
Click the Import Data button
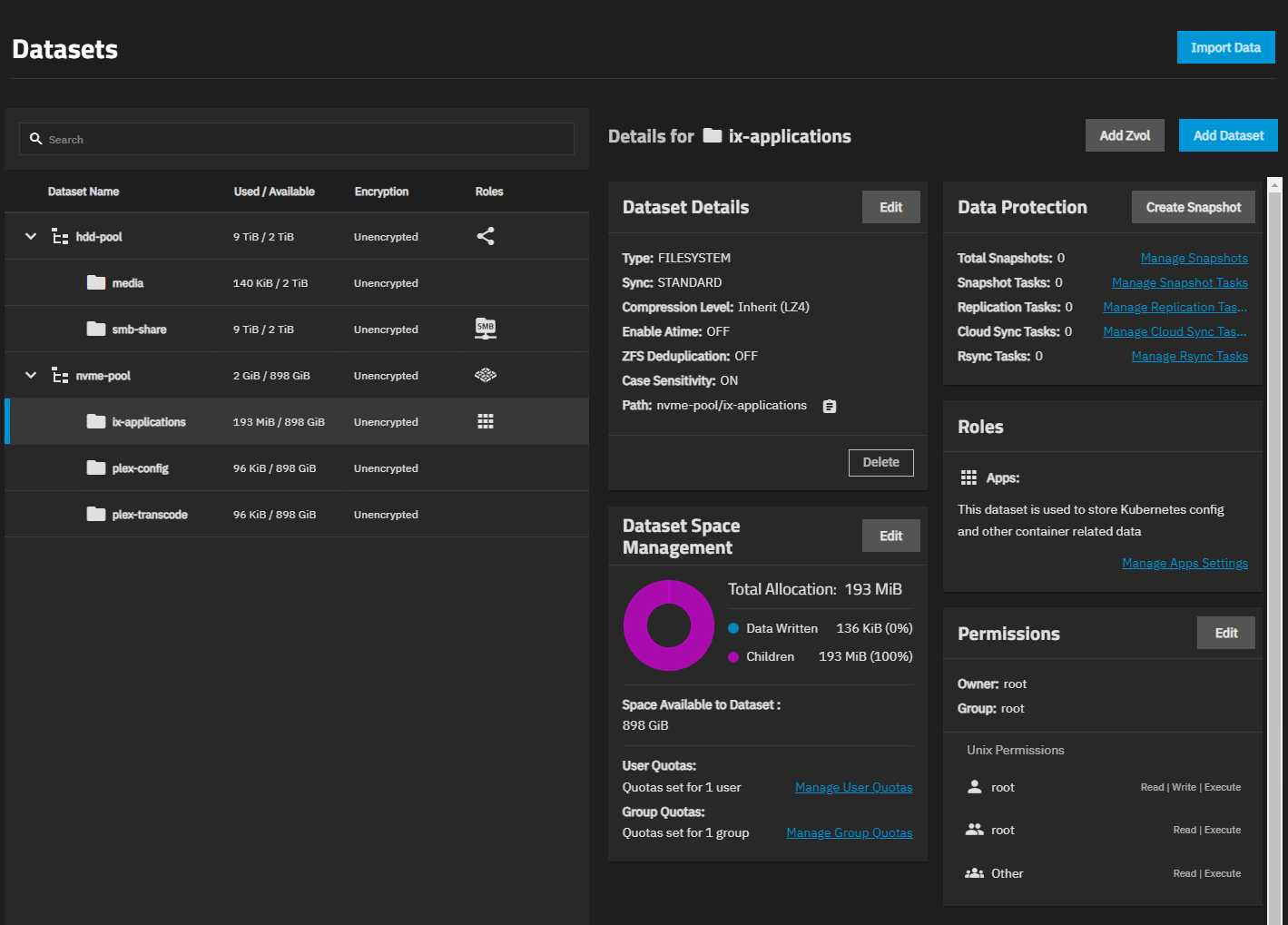[x=1225, y=47]
